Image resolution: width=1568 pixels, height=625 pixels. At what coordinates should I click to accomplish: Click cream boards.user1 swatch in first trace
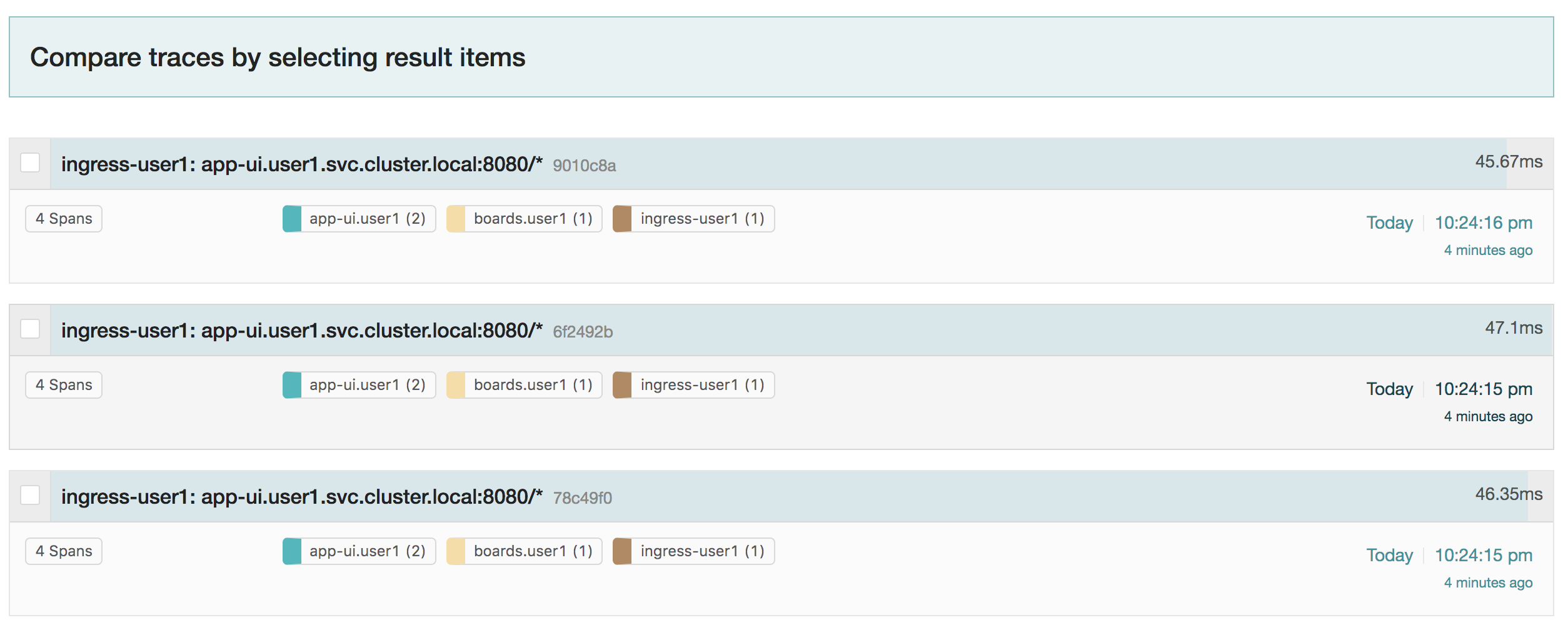(456, 219)
